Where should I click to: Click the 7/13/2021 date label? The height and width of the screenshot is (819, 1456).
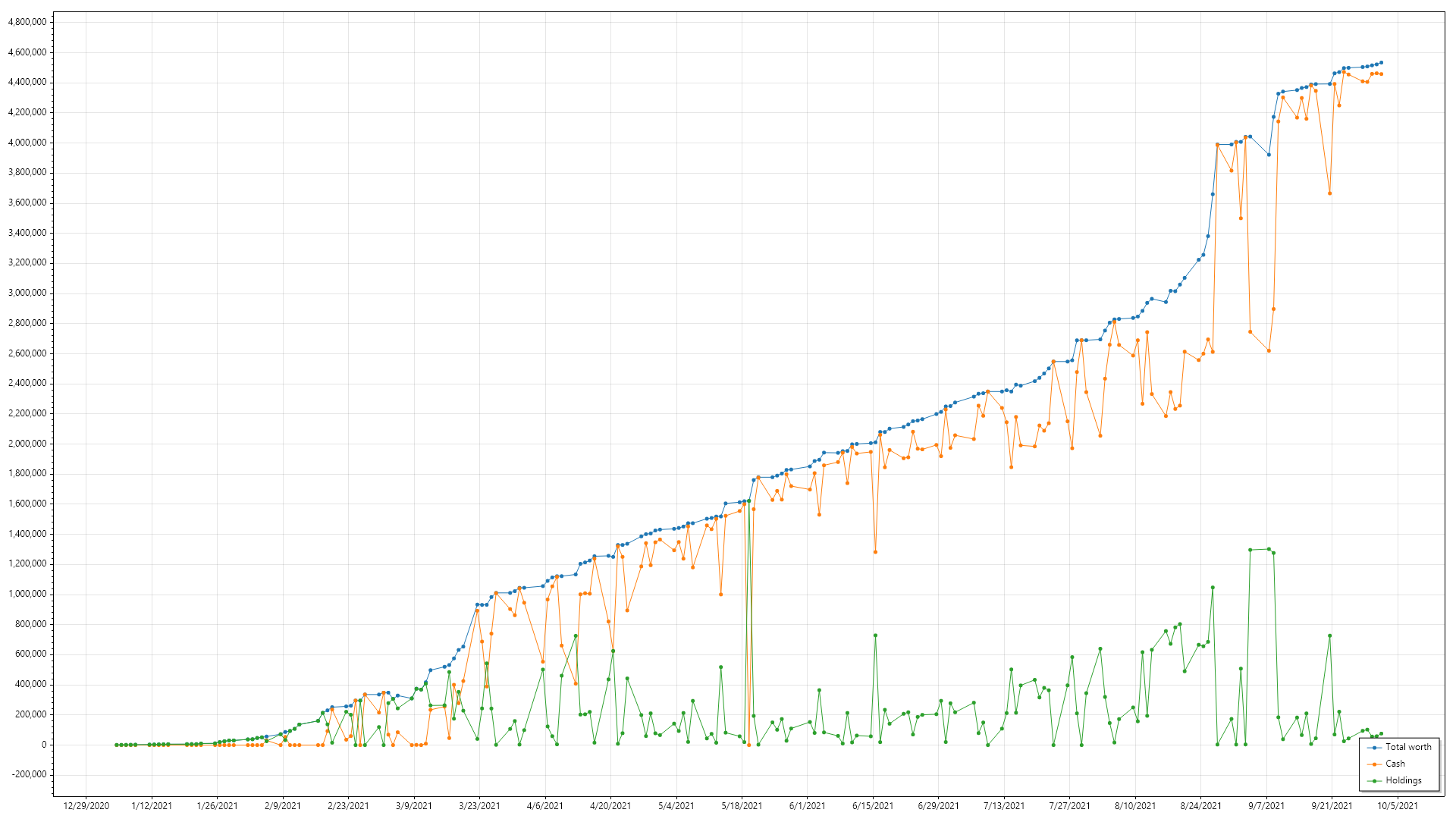1004,806
